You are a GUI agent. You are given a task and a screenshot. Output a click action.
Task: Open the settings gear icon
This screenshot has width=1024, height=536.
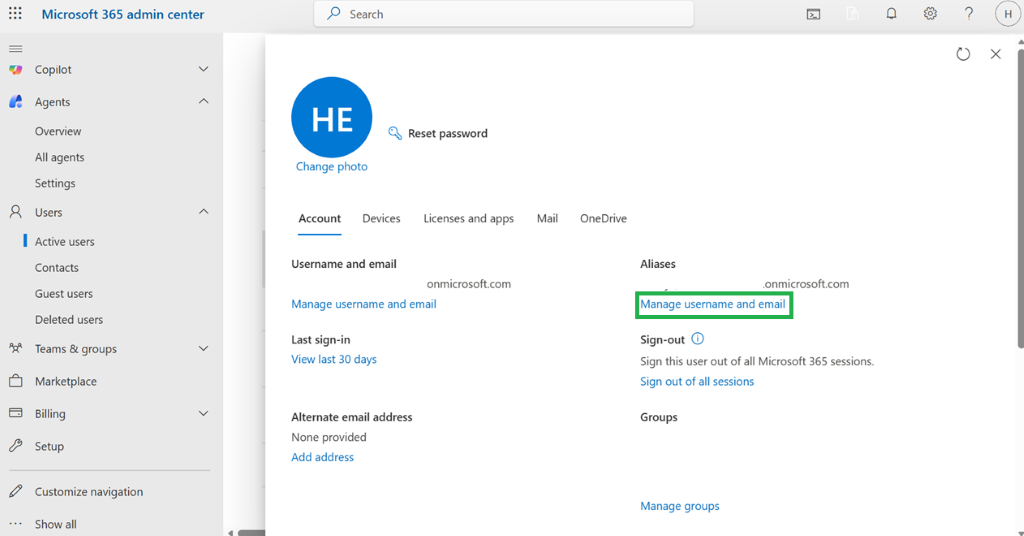point(930,14)
